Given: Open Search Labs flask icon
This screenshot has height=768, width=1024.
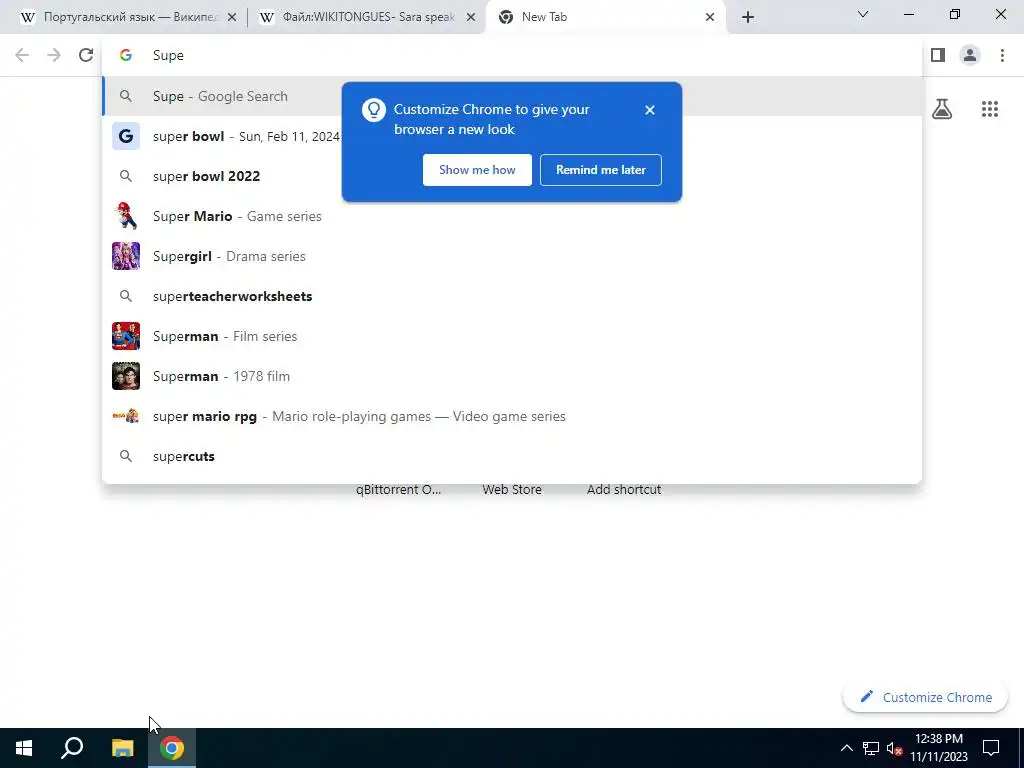Looking at the screenshot, I should (x=942, y=109).
